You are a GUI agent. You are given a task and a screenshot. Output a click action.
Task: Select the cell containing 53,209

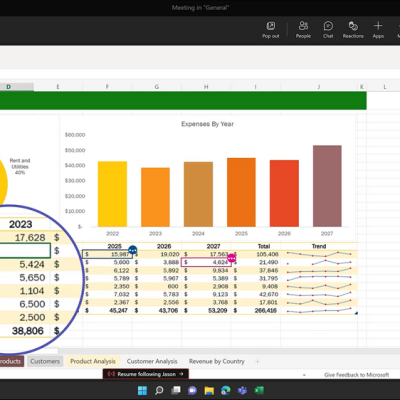point(206,310)
